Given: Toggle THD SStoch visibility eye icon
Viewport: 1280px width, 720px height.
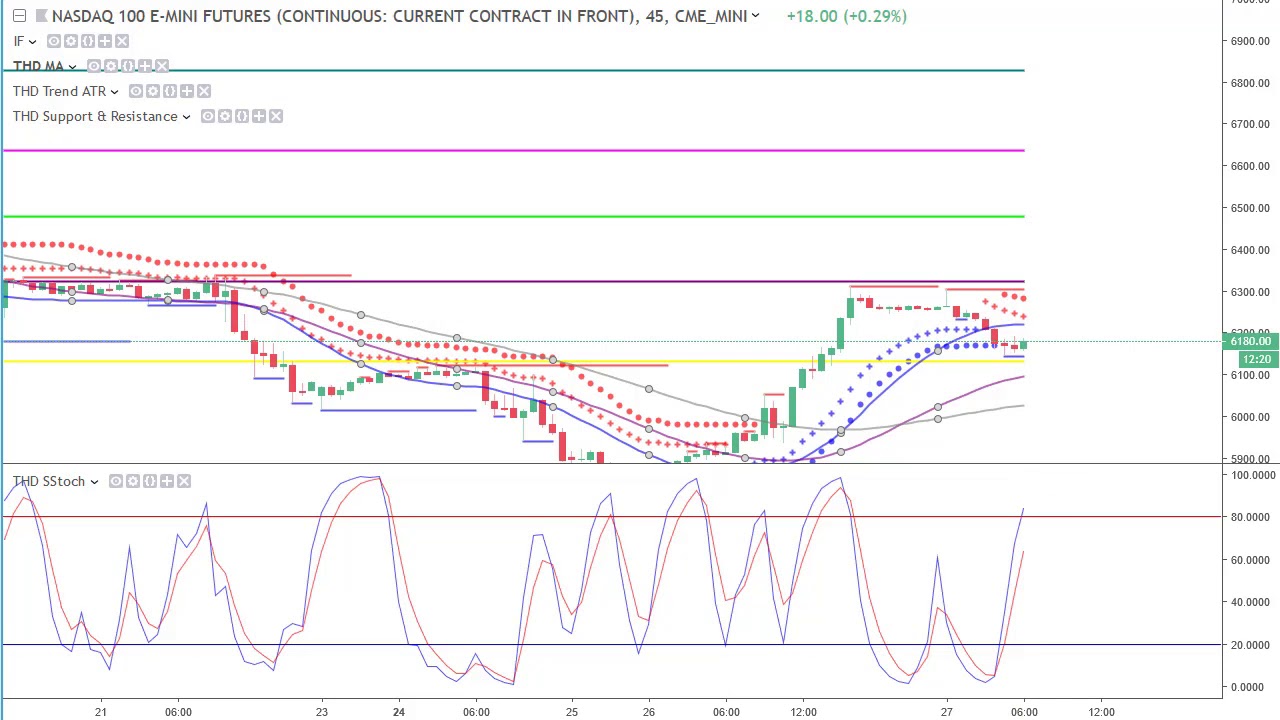Looking at the screenshot, I should click(116, 482).
